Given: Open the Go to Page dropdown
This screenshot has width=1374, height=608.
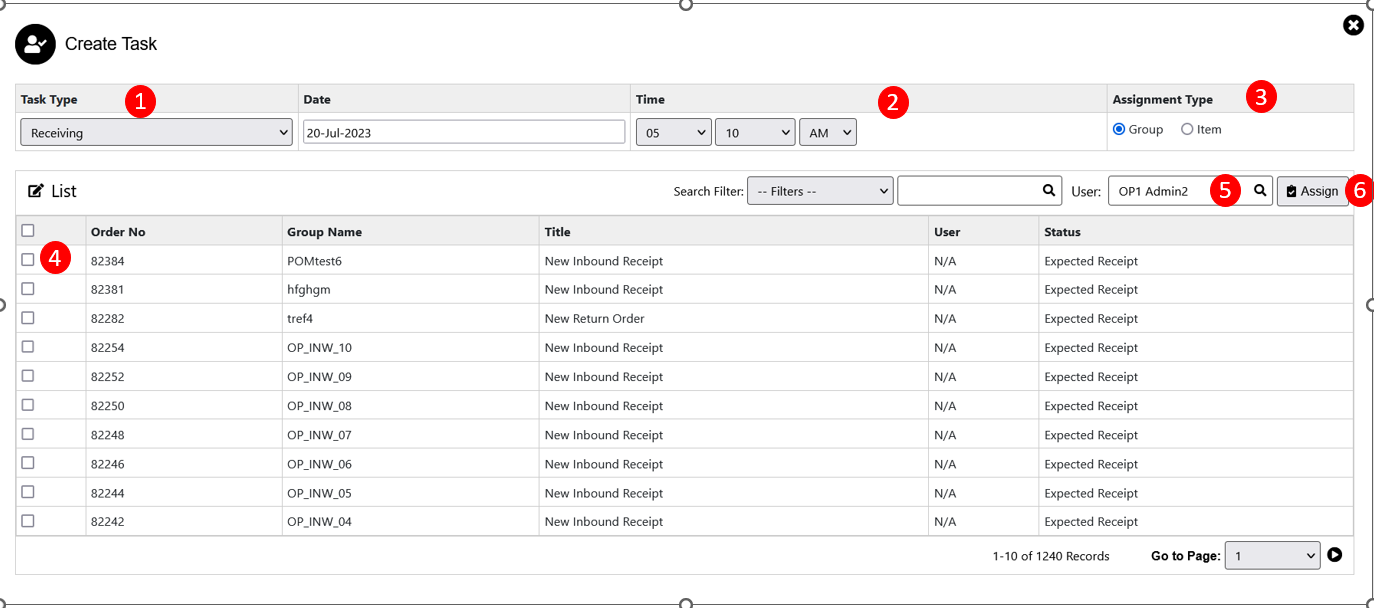Looking at the screenshot, I should coord(1274,556).
